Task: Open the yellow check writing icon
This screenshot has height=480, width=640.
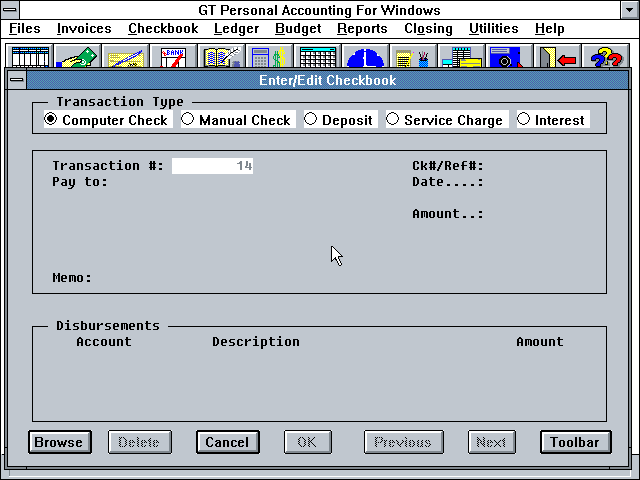Action: point(126,56)
